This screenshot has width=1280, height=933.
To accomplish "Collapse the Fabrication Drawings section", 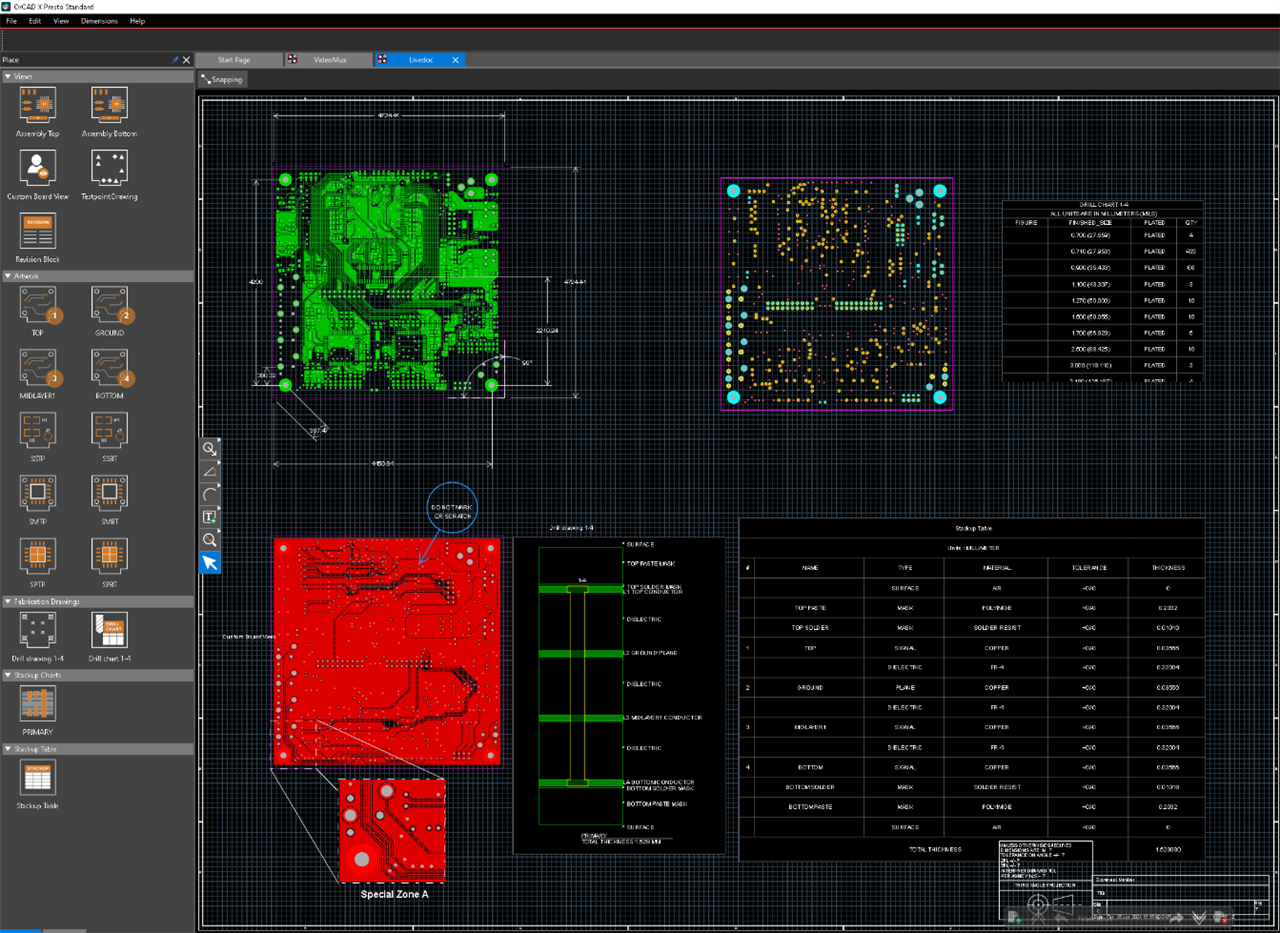I will pos(8,602).
